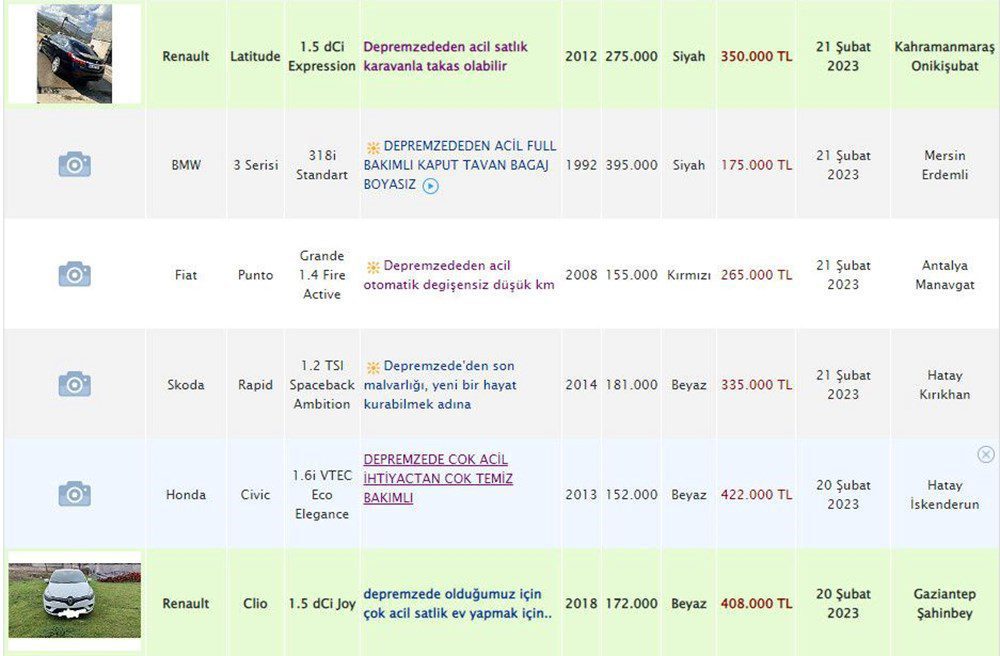This screenshot has width=1000, height=656.
Task: Open 'Depremzededen acil satılık karavanla takas' listing
Action: pos(445,56)
